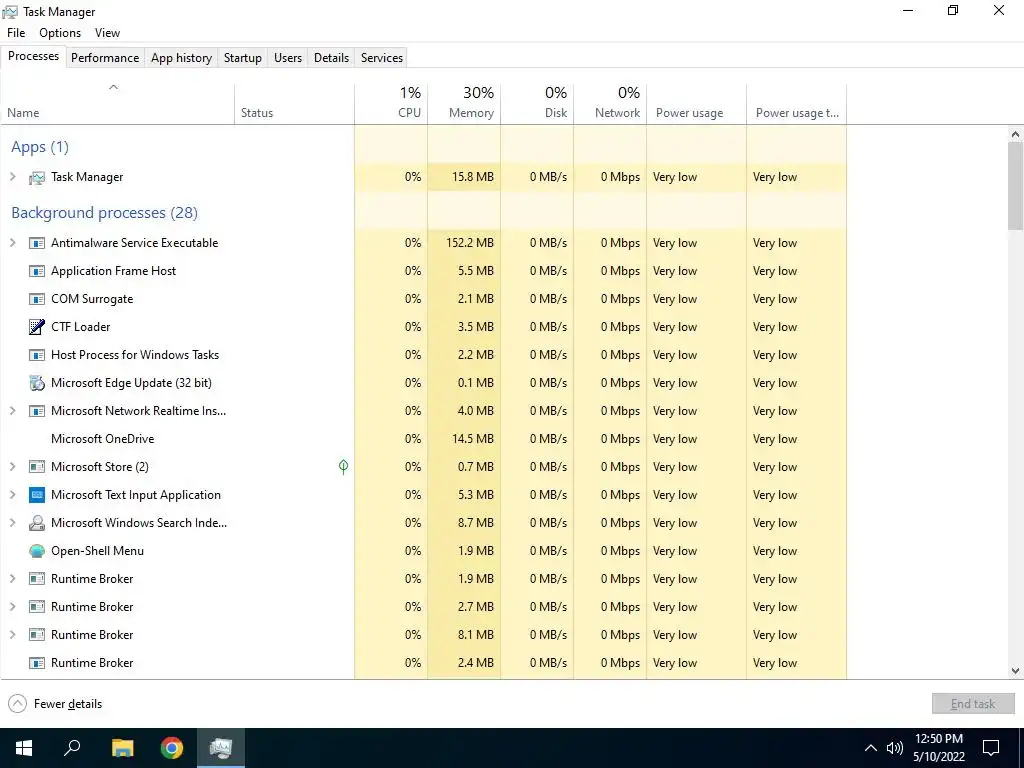
Task: Open File Explorer from the taskbar
Action: (x=122, y=748)
